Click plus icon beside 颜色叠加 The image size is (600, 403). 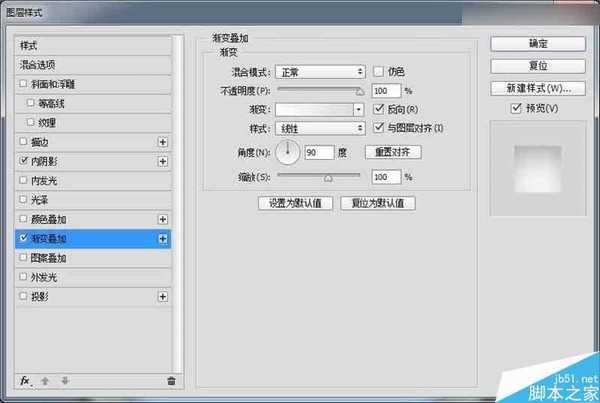tap(162, 219)
